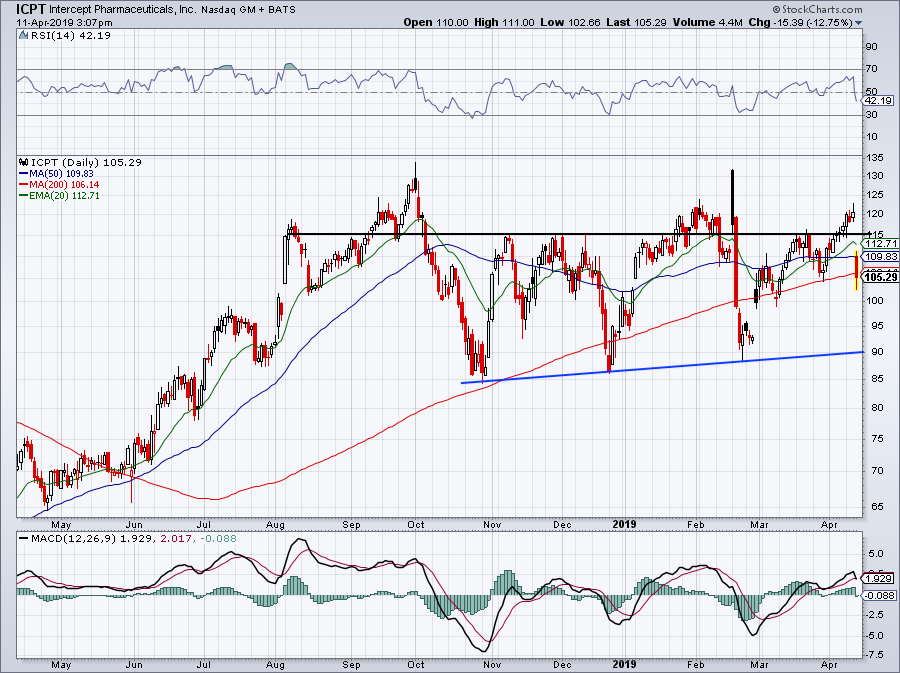Viewport: 900px width, 673px height.
Task: Click the MA(200) 106.14 legend text
Action: pos(63,184)
